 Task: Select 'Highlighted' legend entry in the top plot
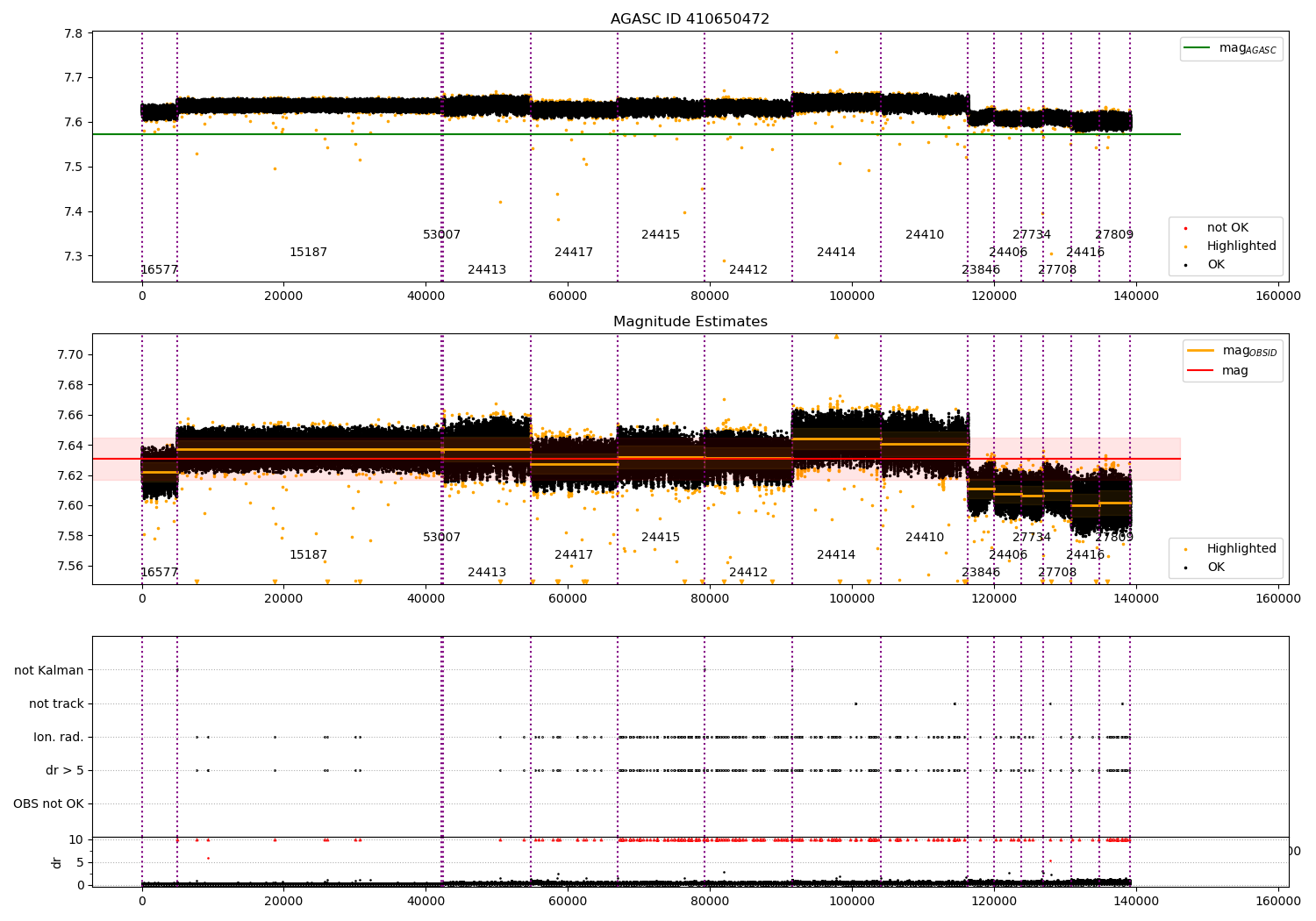point(1231,246)
